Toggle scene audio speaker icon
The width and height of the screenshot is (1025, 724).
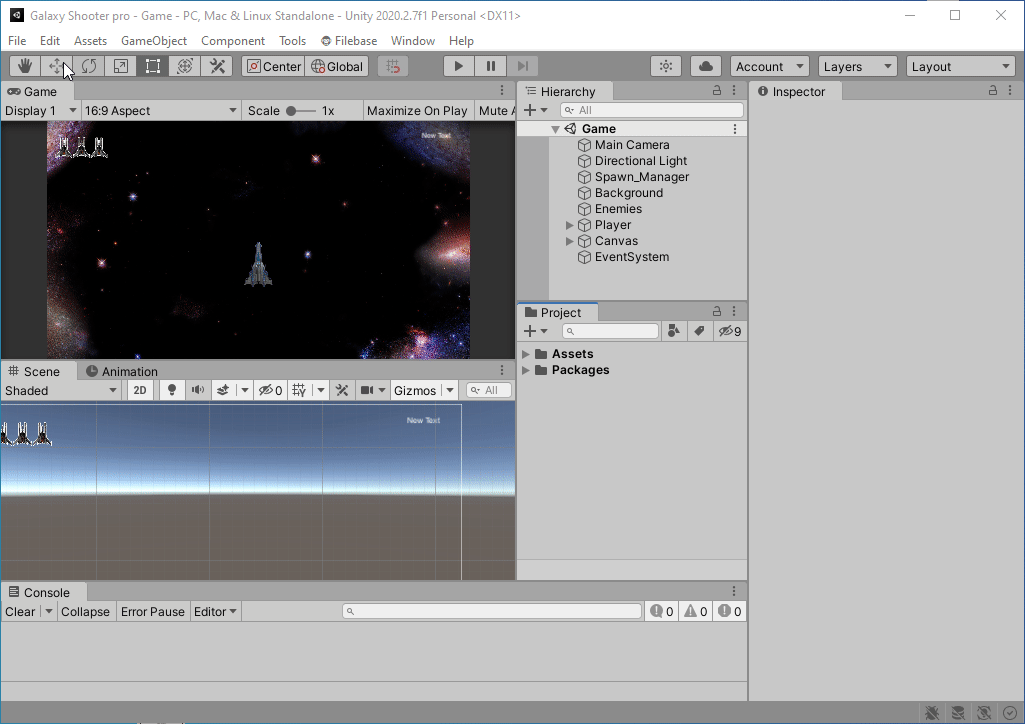pos(197,390)
